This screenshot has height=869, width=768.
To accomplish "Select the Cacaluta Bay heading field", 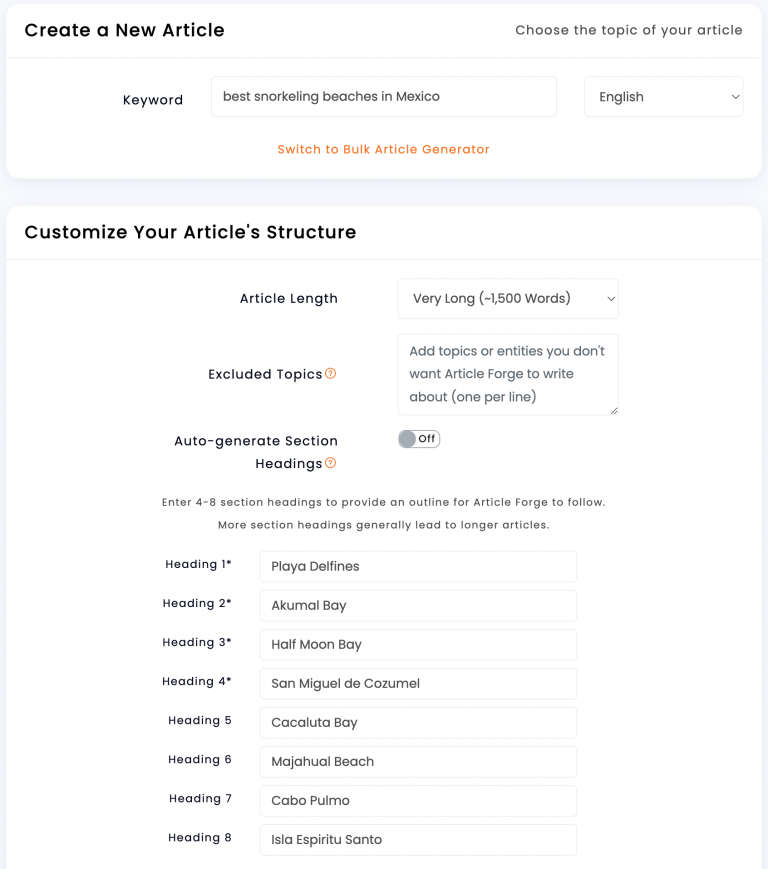I will (417, 722).
